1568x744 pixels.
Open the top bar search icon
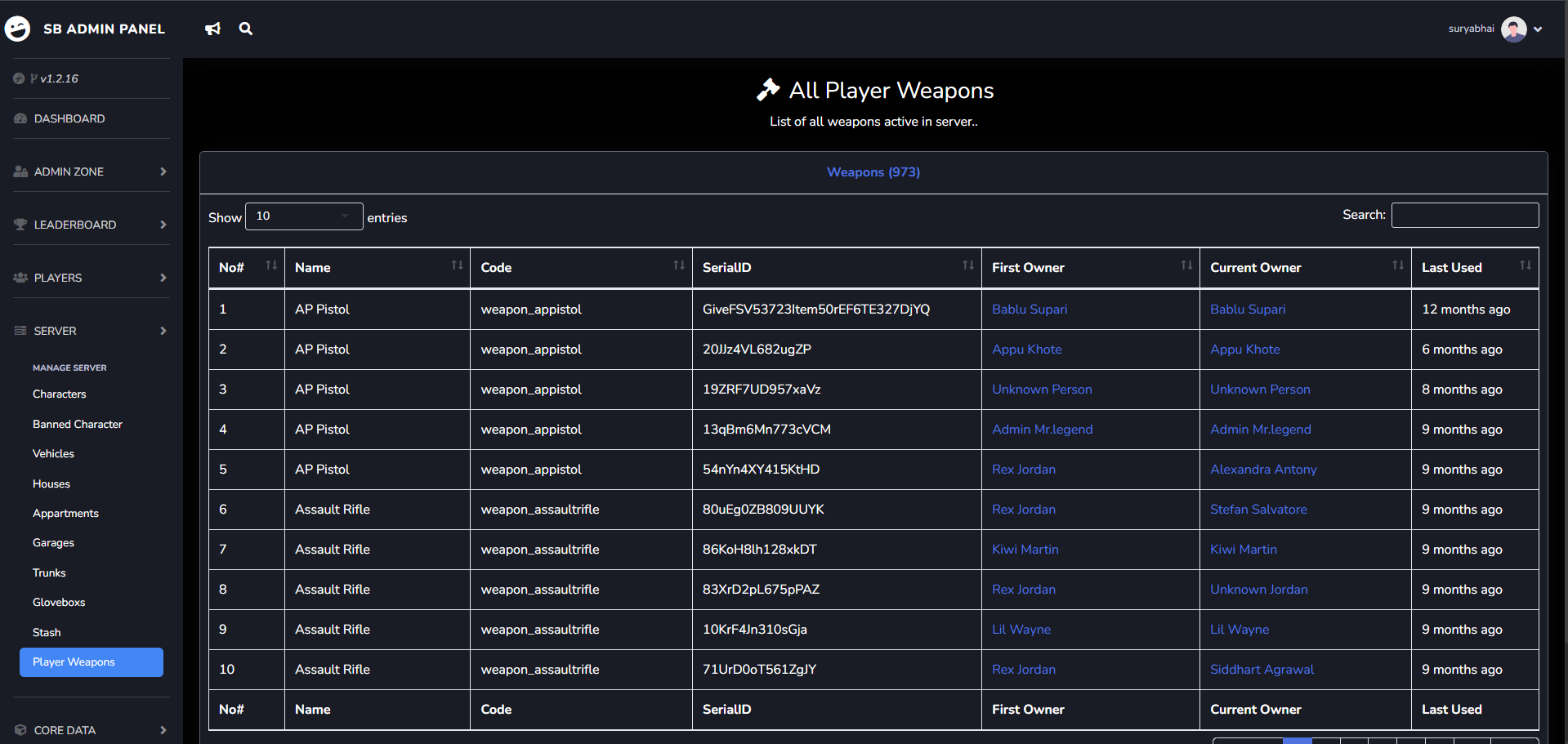tap(245, 29)
